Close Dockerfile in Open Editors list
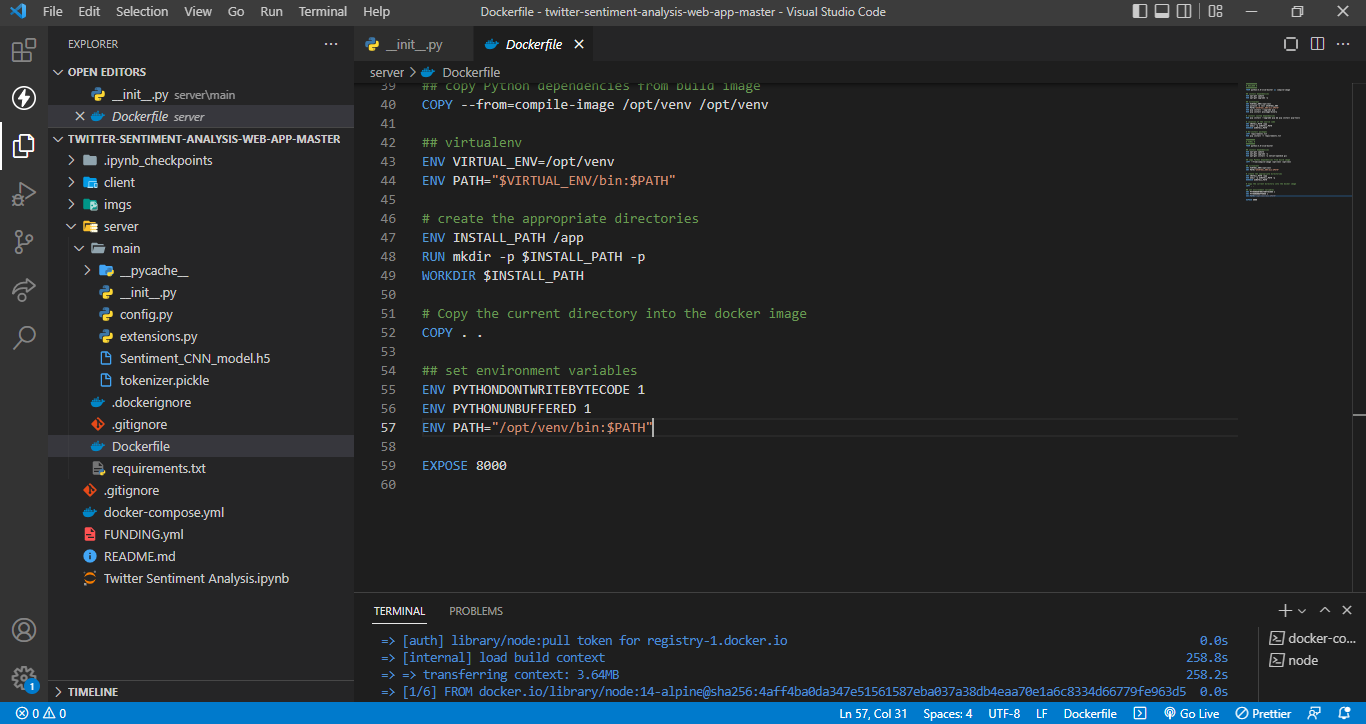The width and height of the screenshot is (1366, 724). pyautogui.click(x=80, y=116)
